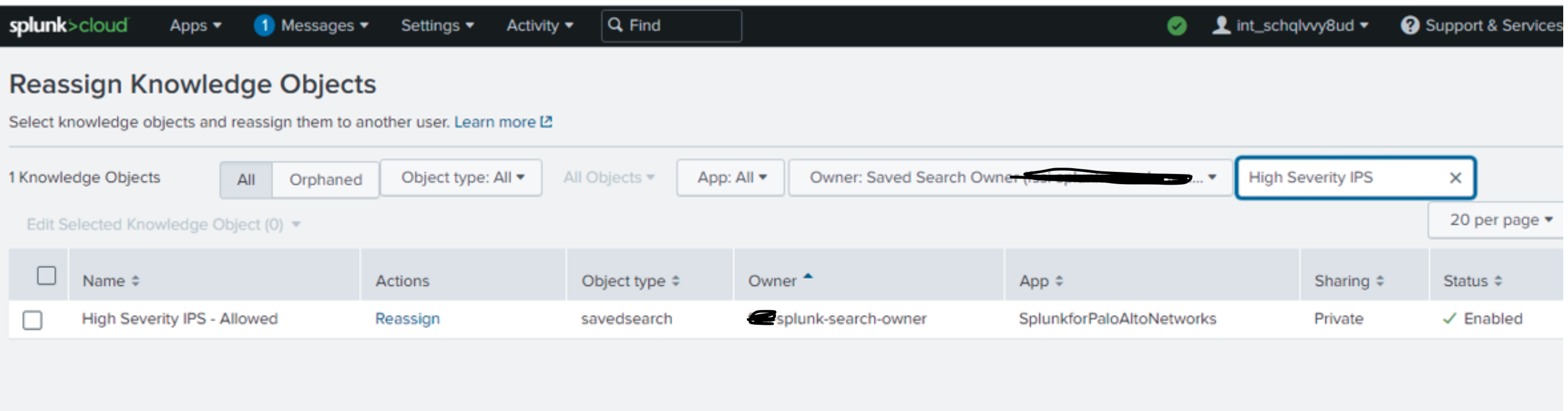The height and width of the screenshot is (411, 1568).
Task: Open the Apps menu
Action: (x=195, y=26)
